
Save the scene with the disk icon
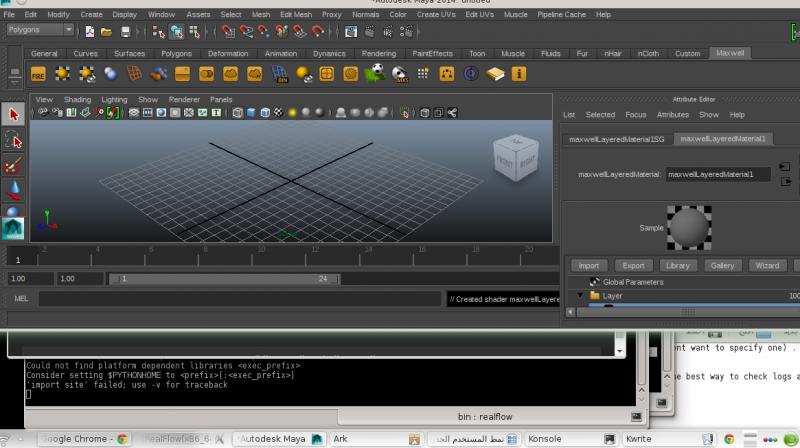coord(125,32)
